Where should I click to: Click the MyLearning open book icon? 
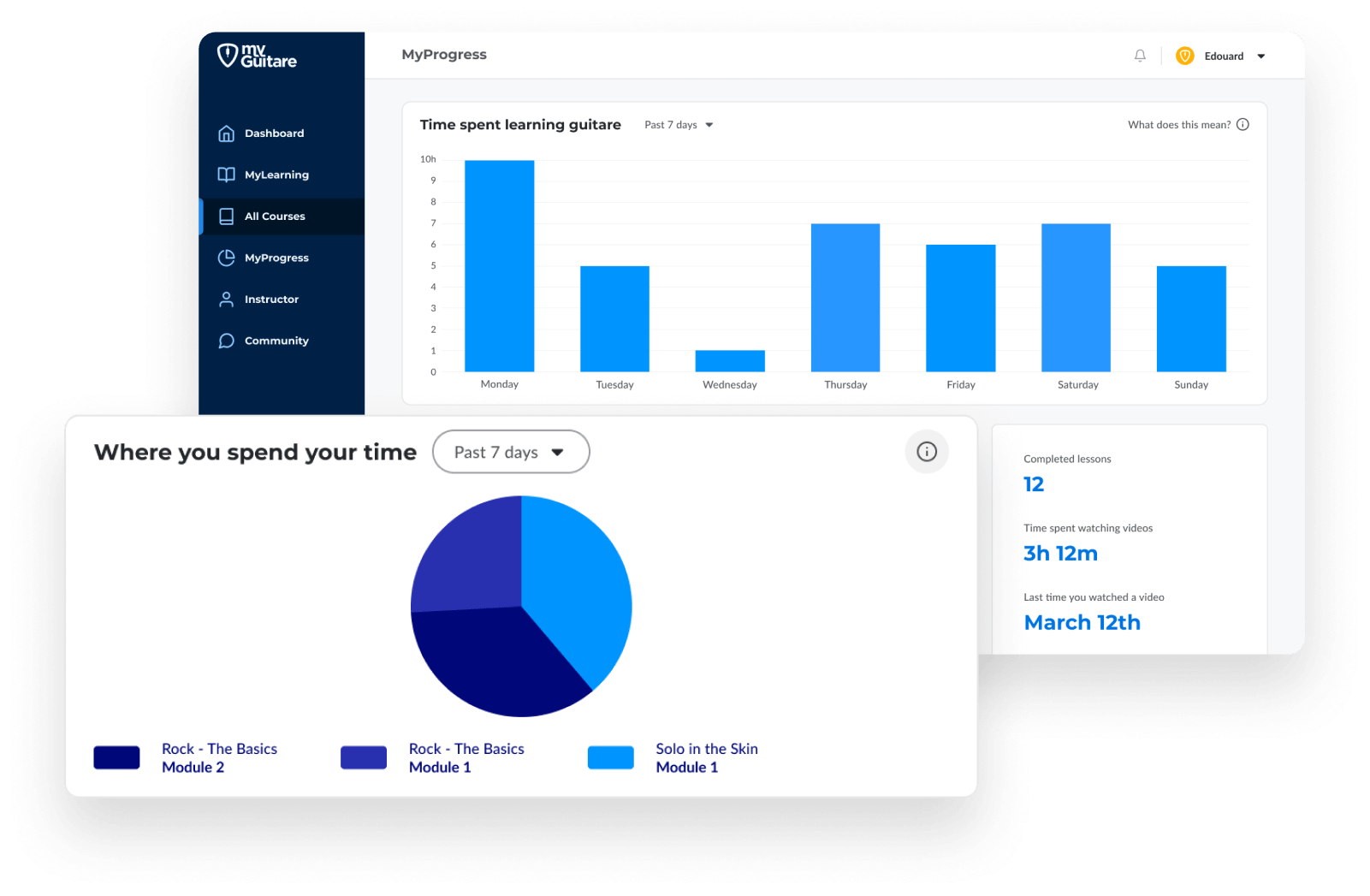(226, 175)
